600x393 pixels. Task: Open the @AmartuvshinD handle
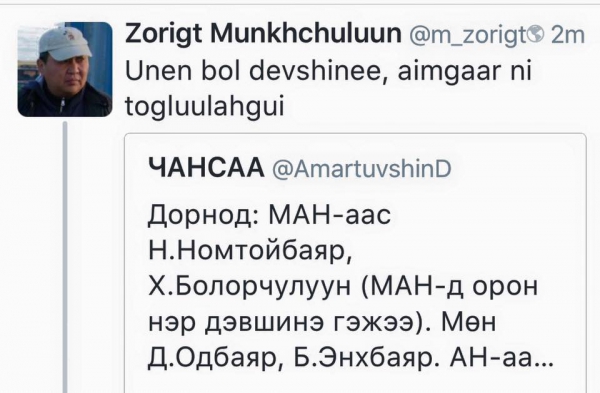point(362,169)
